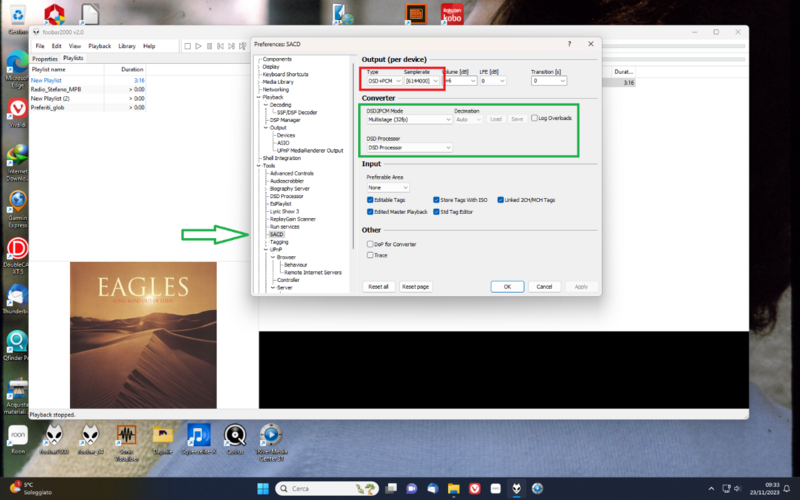Toggle the Std Tag Editor checkbox
The image size is (800, 500).
[436, 212]
